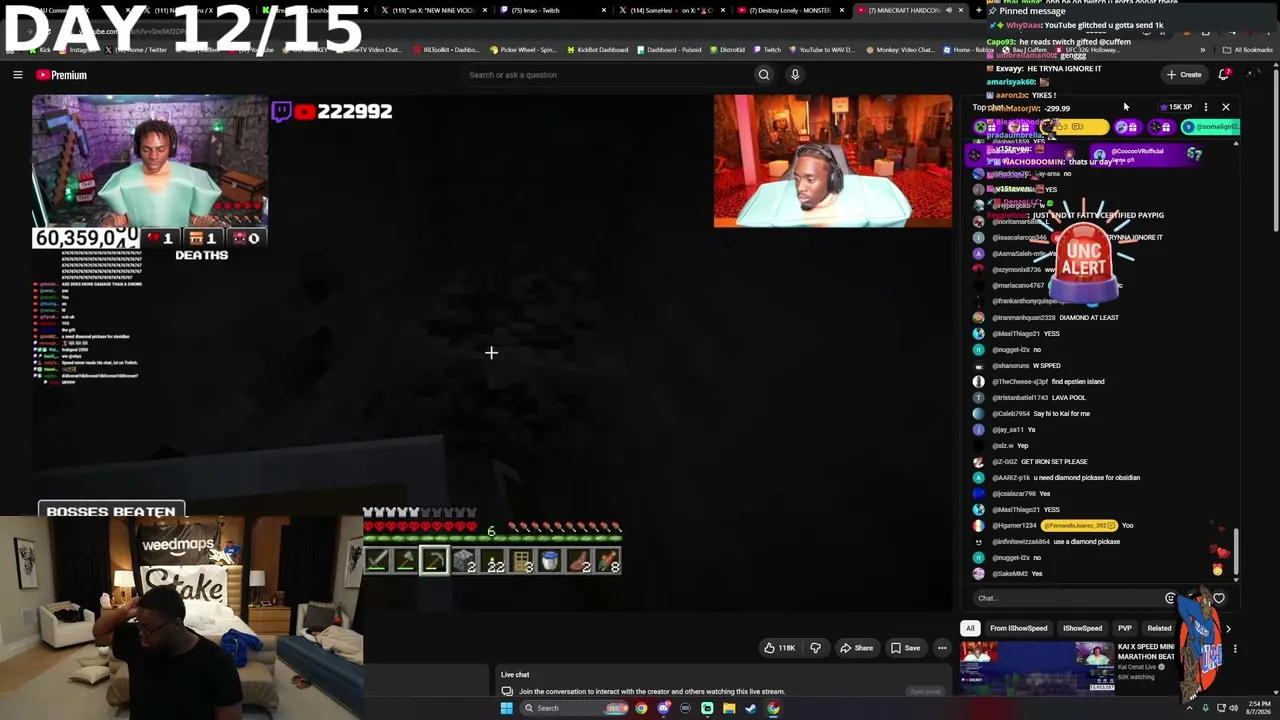This screenshot has height=720, width=1280.
Task: Open the clock showing 2:54 PM
Action: tap(1259, 708)
